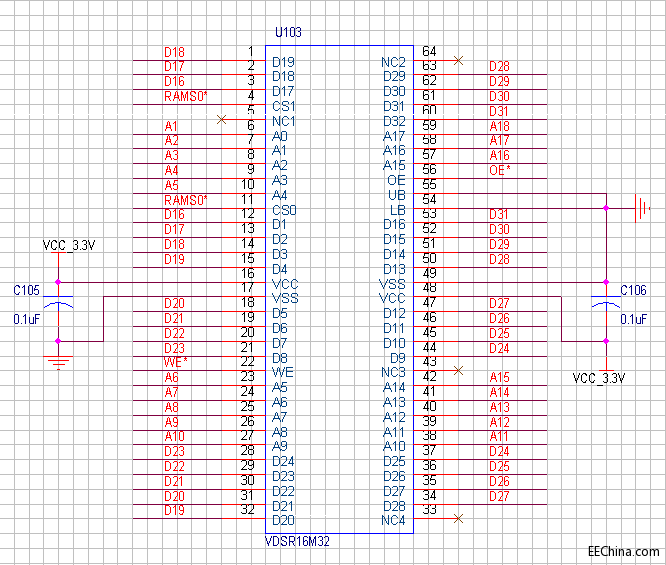
Task: Click the junction dot above capacitor C106
Action: [606, 282]
